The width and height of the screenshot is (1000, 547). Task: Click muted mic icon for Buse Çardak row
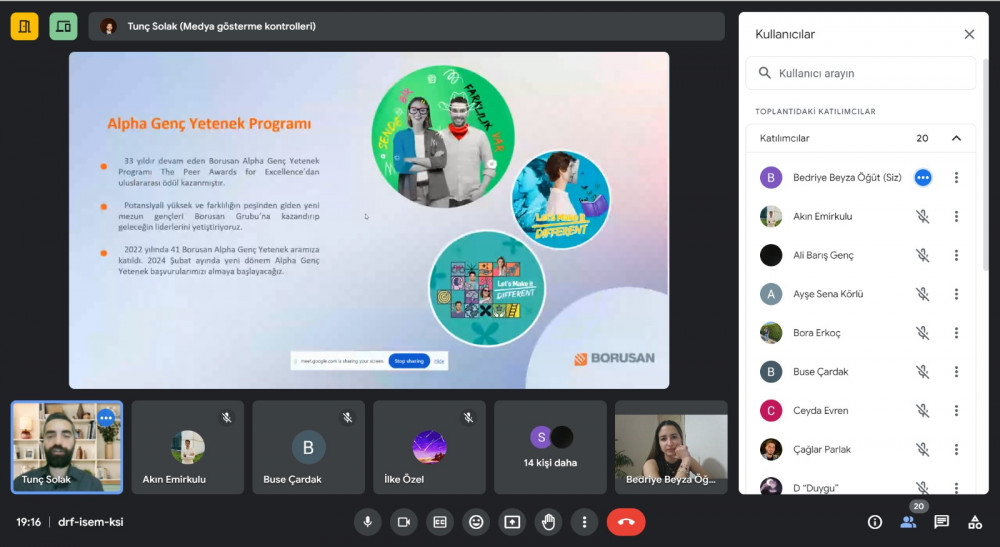pyautogui.click(x=922, y=372)
